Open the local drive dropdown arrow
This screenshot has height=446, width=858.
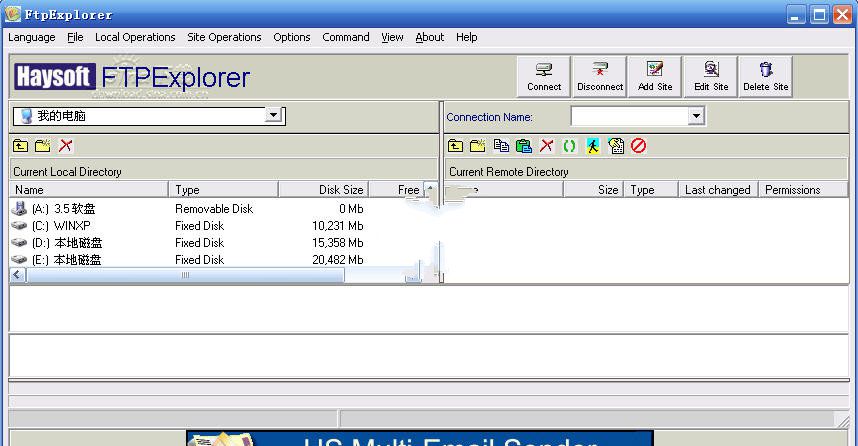pyautogui.click(x=273, y=115)
